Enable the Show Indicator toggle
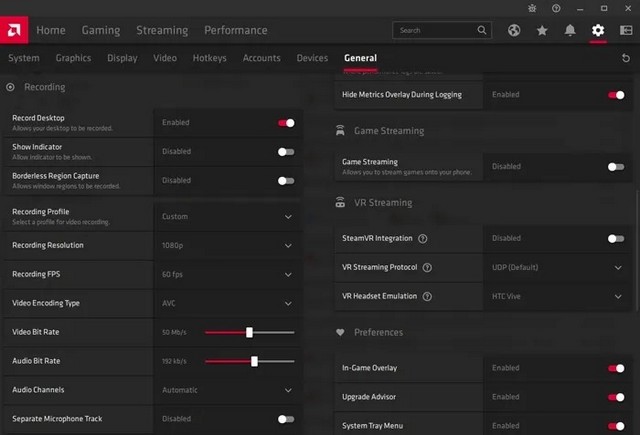Screen dimensions: 640x435 (x=286, y=152)
